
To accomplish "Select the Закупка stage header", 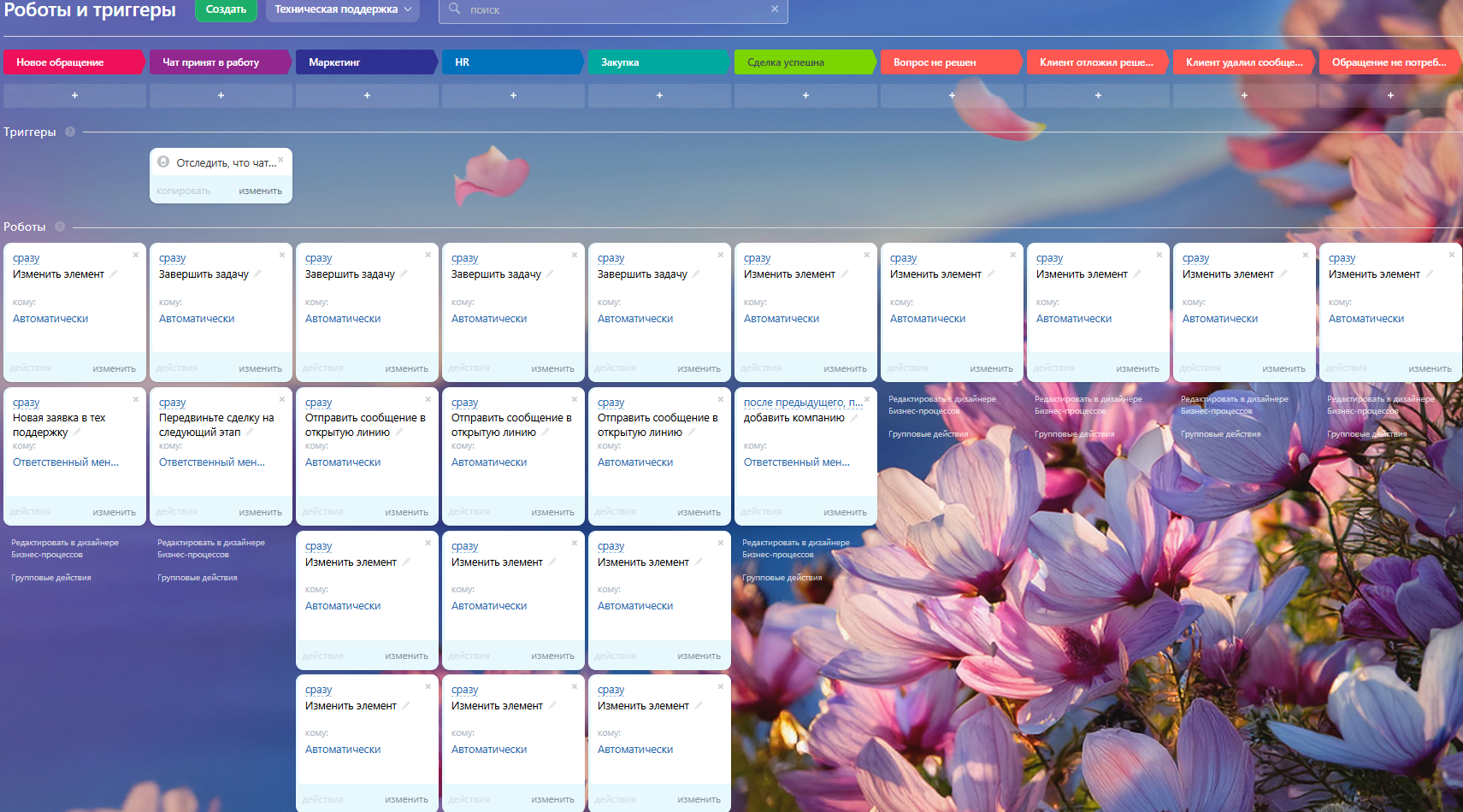I will (659, 62).
